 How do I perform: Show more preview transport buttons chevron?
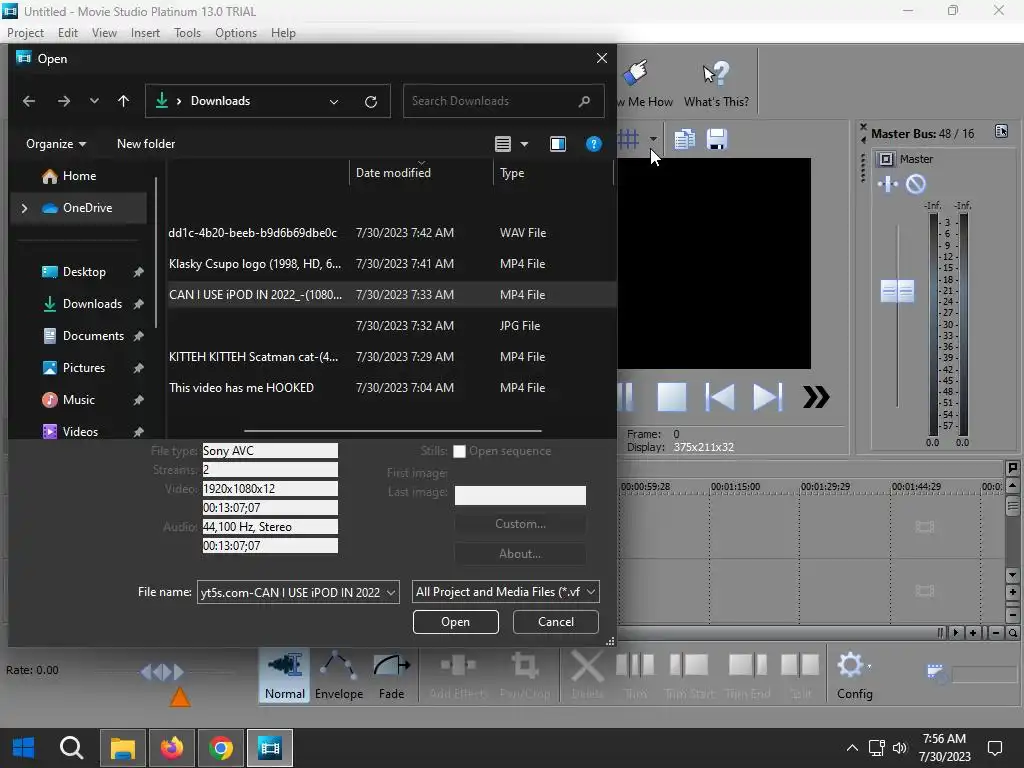[x=816, y=396]
